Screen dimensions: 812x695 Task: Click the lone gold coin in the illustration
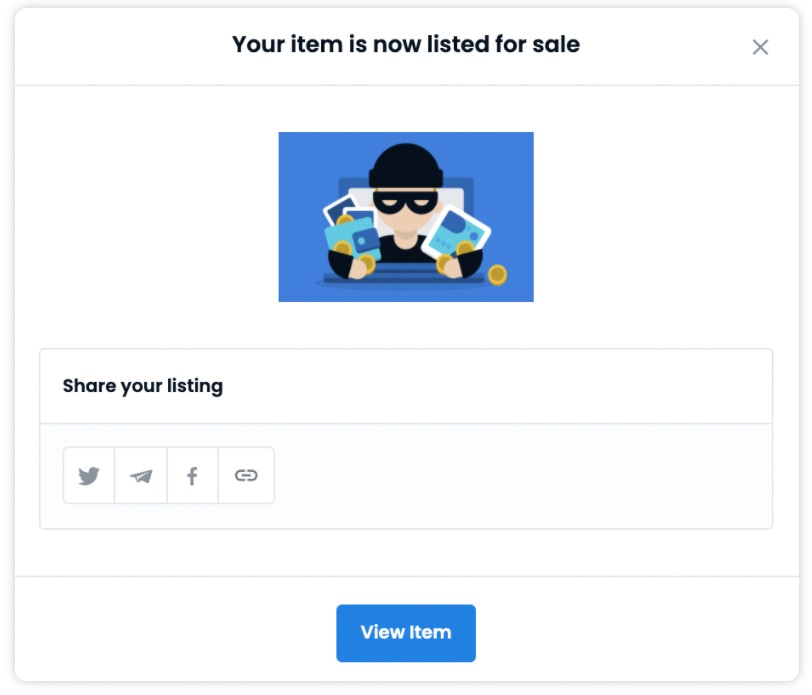pyautogui.click(x=497, y=274)
